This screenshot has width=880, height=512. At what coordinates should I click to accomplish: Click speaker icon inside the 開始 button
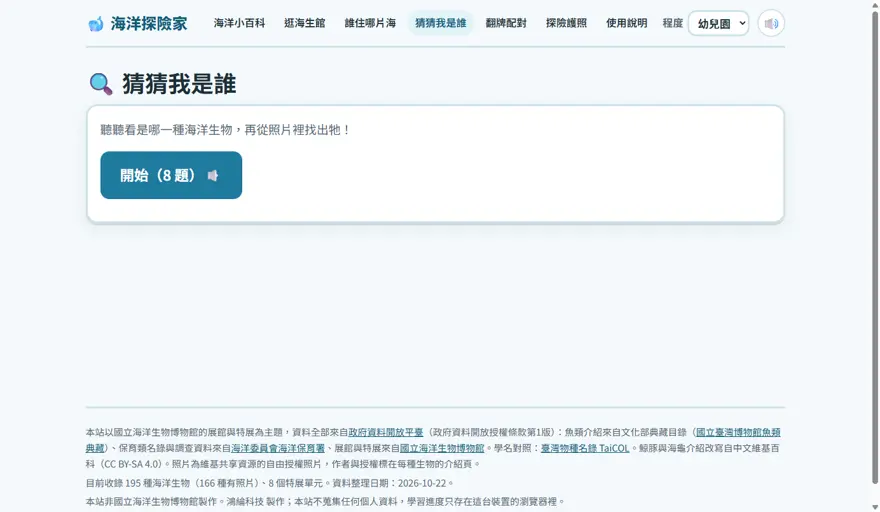pos(213,176)
